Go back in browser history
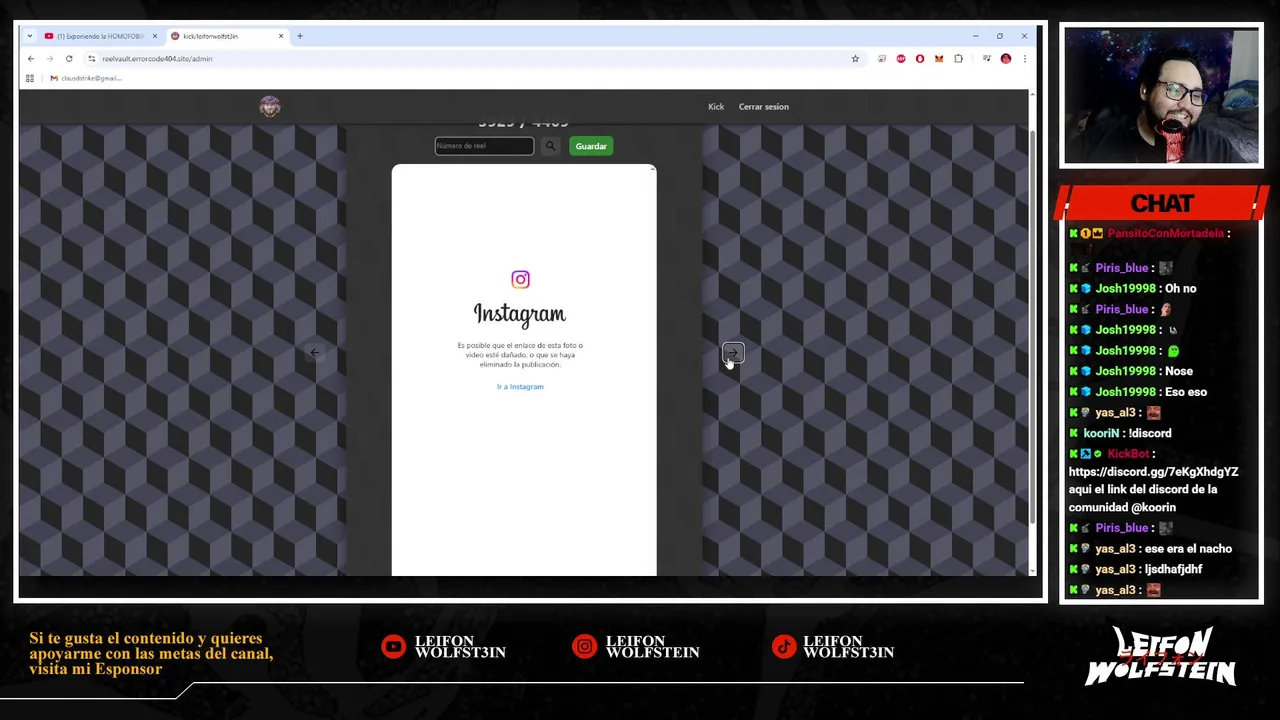This screenshot has width=1280, height=720. pyautogui.click(x=31, y=59)
